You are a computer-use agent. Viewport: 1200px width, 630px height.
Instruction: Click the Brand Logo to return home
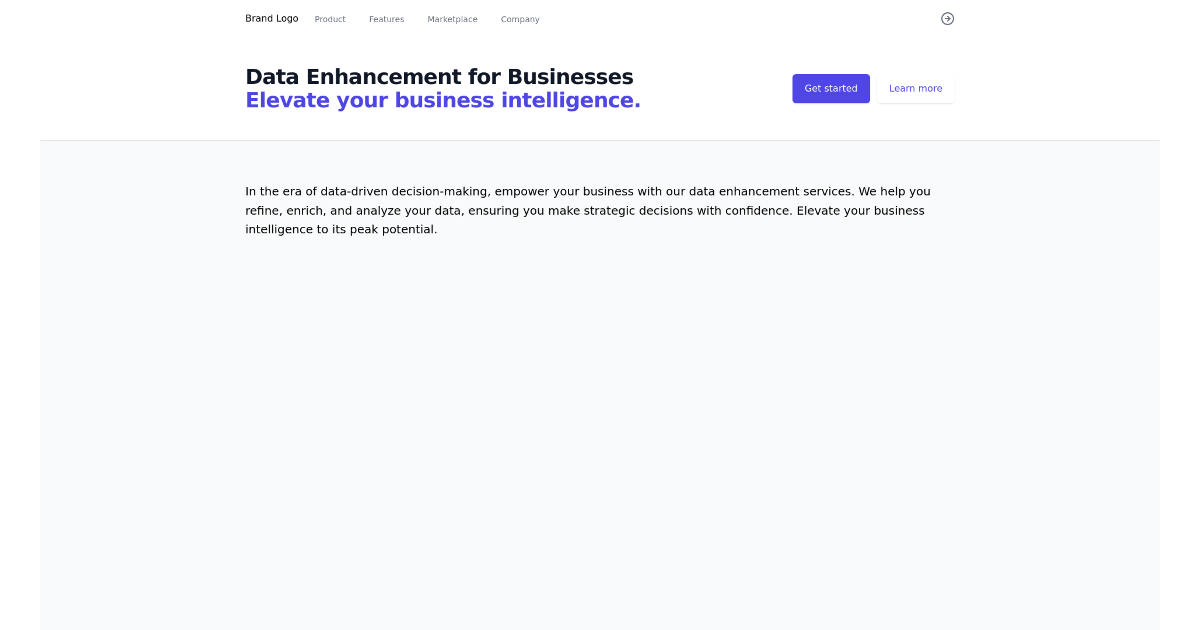tap(271, 18)
